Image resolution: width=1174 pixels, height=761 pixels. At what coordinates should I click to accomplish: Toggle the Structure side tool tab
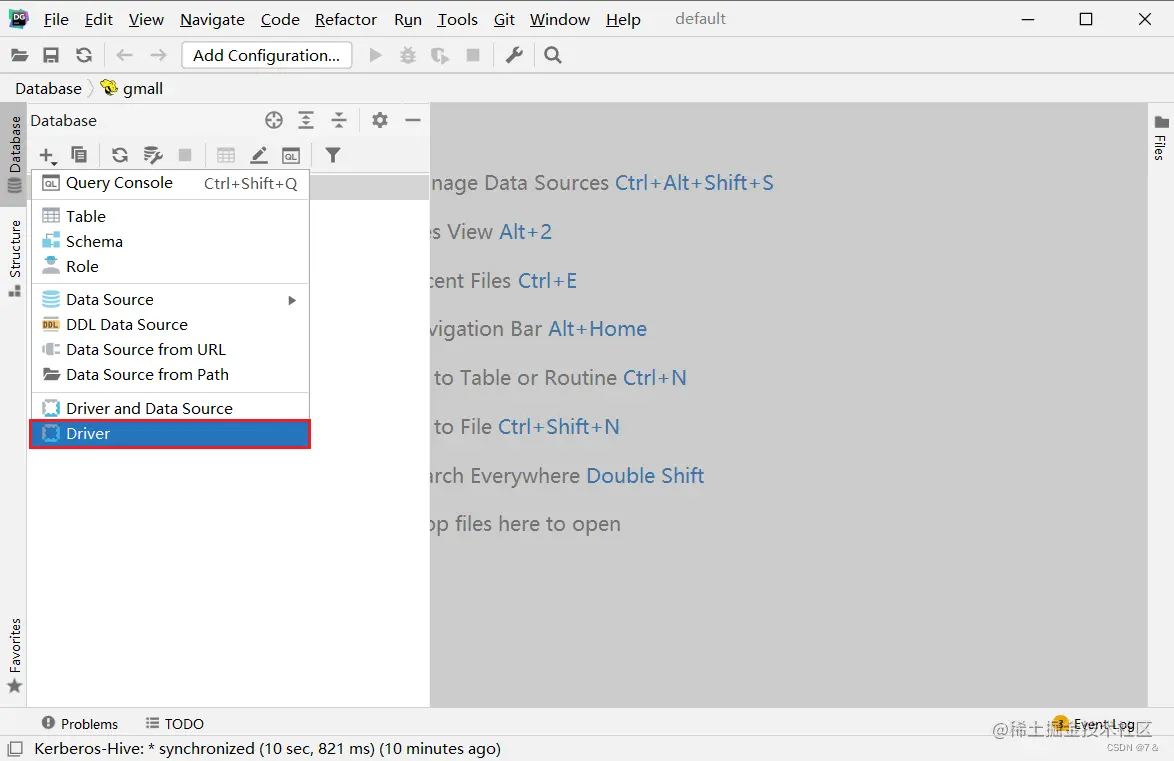pyautogui.click(x=14, y=258)
